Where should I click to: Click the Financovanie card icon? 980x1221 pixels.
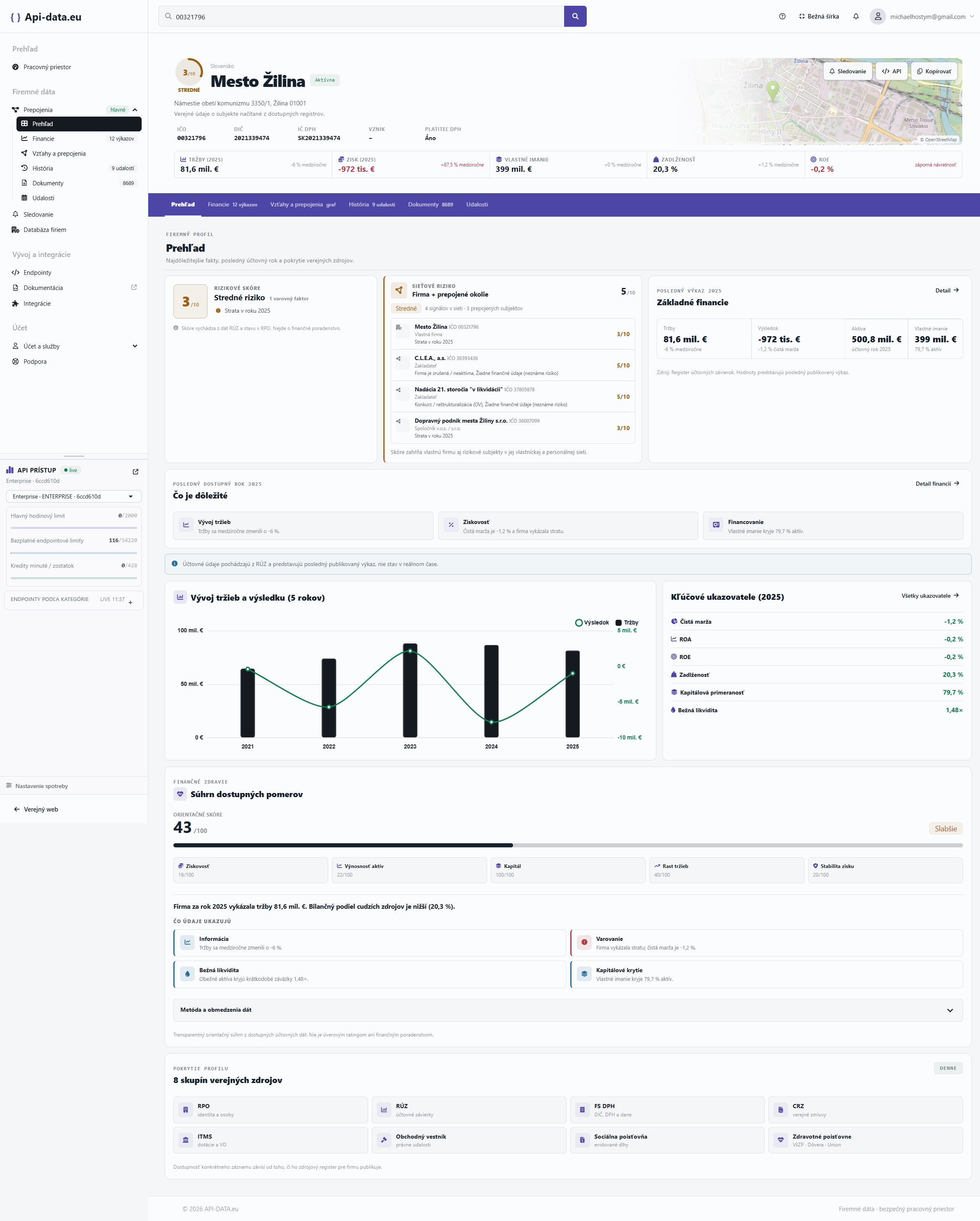point(716,525)
